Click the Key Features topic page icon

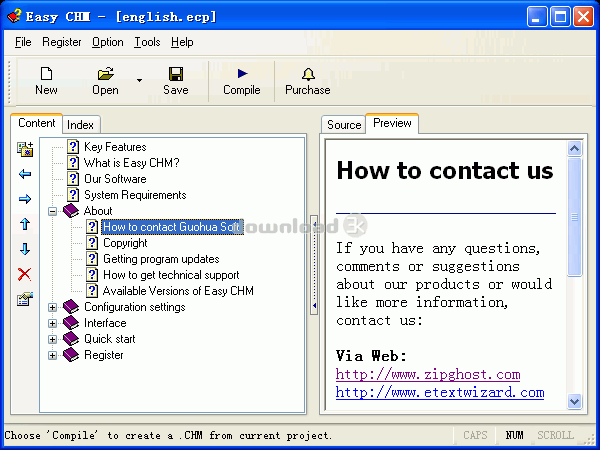tap(73, 147)
